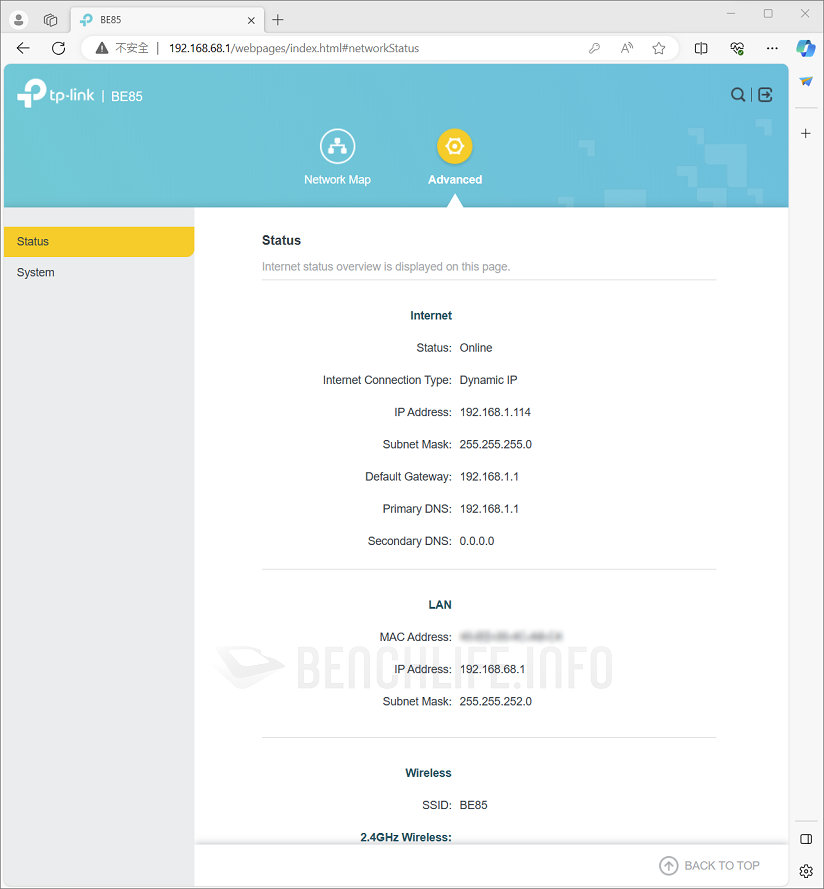Open browser settings gear at bottom right

806,871
